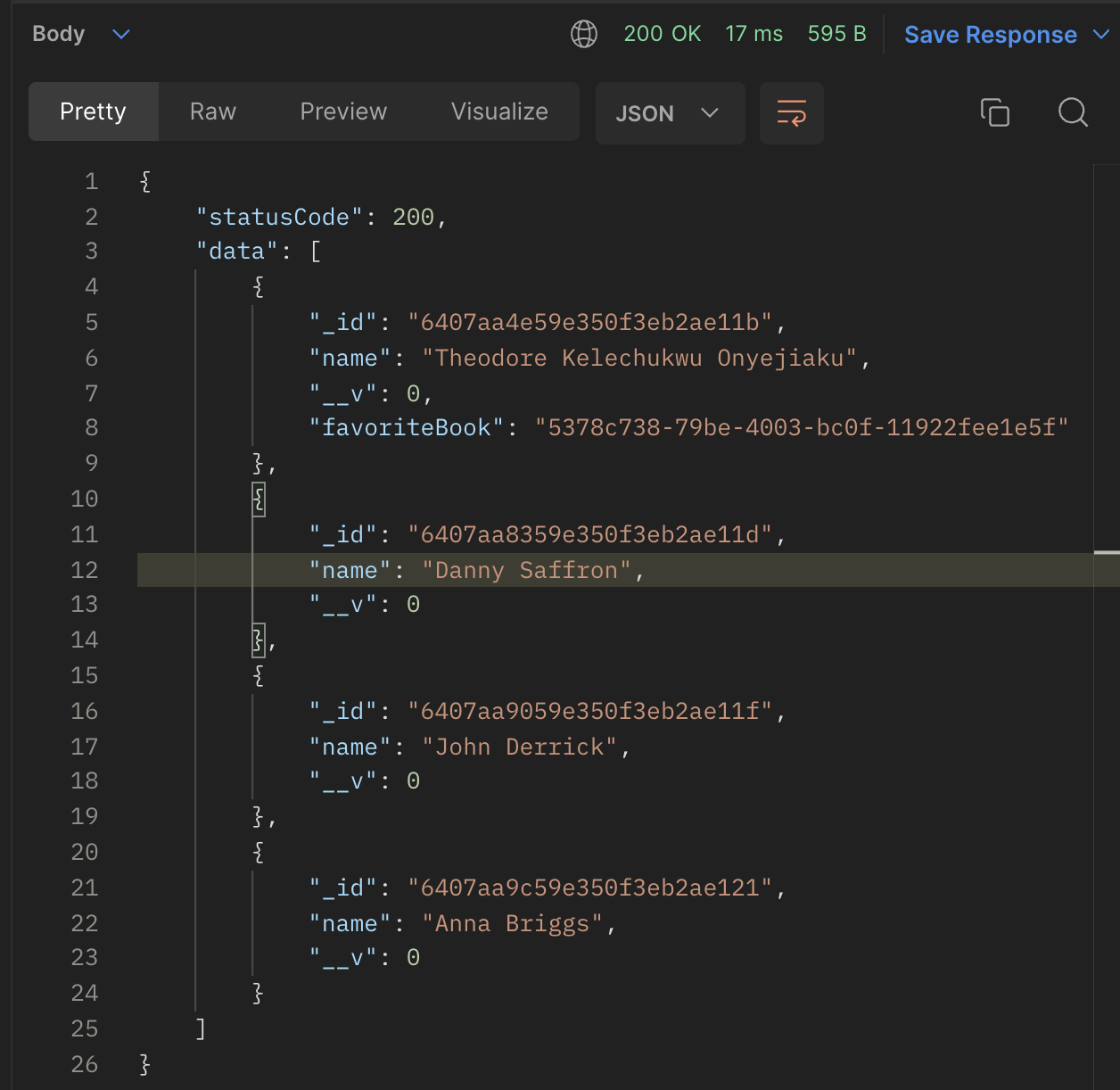This screenshot has height=1090, width=1120.
Task: Click the closing bracket on line 25
Action: (x=201, y=1028)
